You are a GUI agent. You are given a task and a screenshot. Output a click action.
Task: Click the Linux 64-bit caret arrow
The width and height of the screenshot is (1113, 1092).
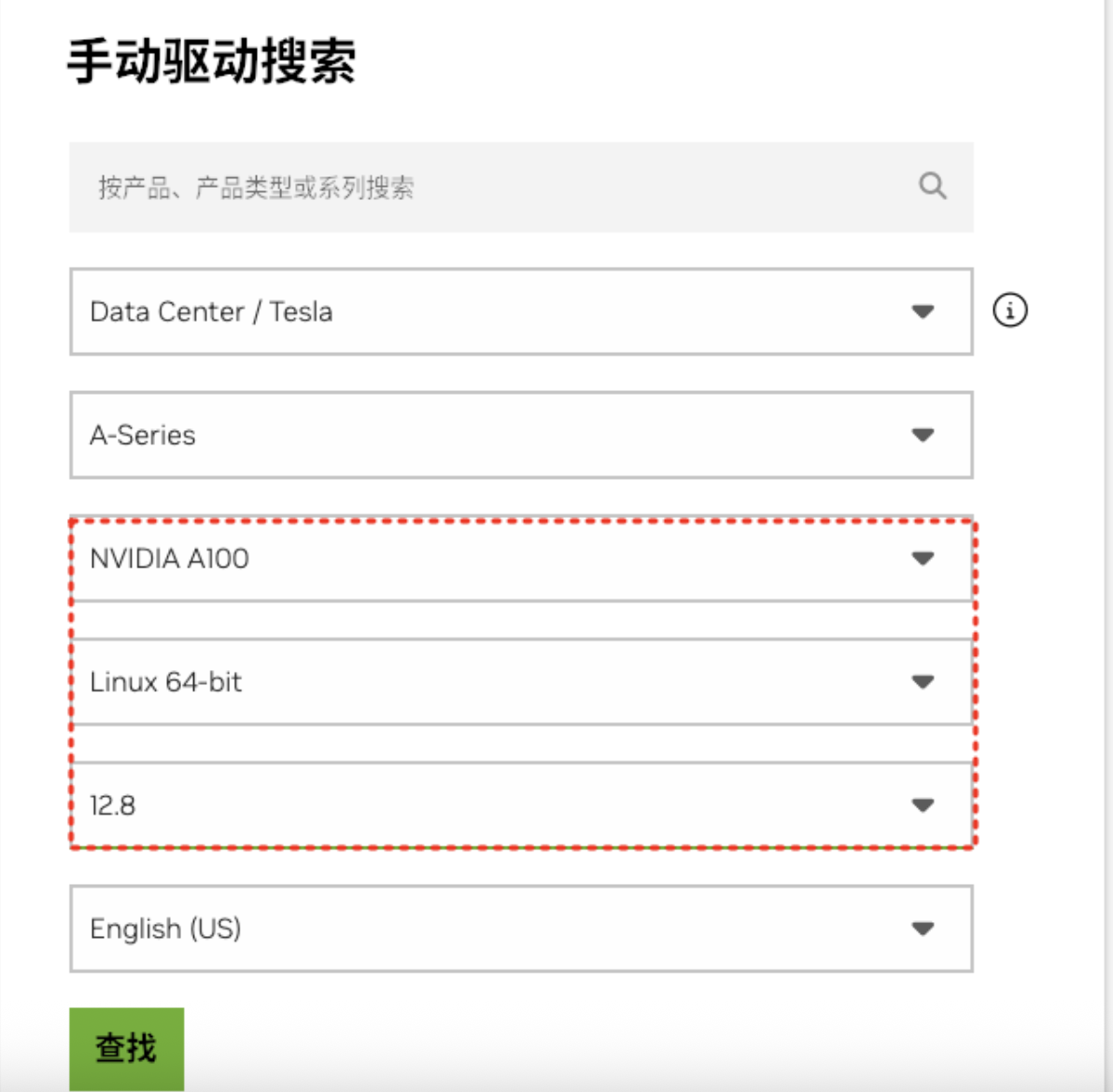coord(923,682)
